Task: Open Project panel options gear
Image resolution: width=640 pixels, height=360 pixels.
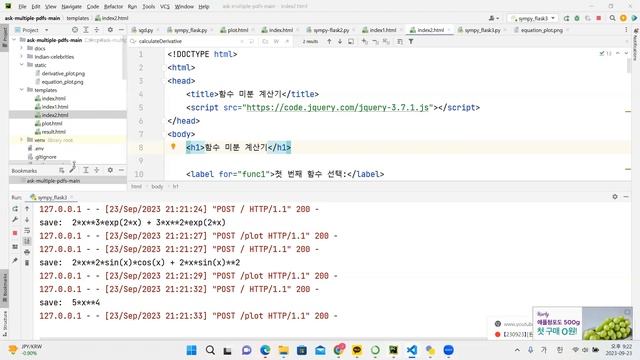Action: click(x=110, y=30)
